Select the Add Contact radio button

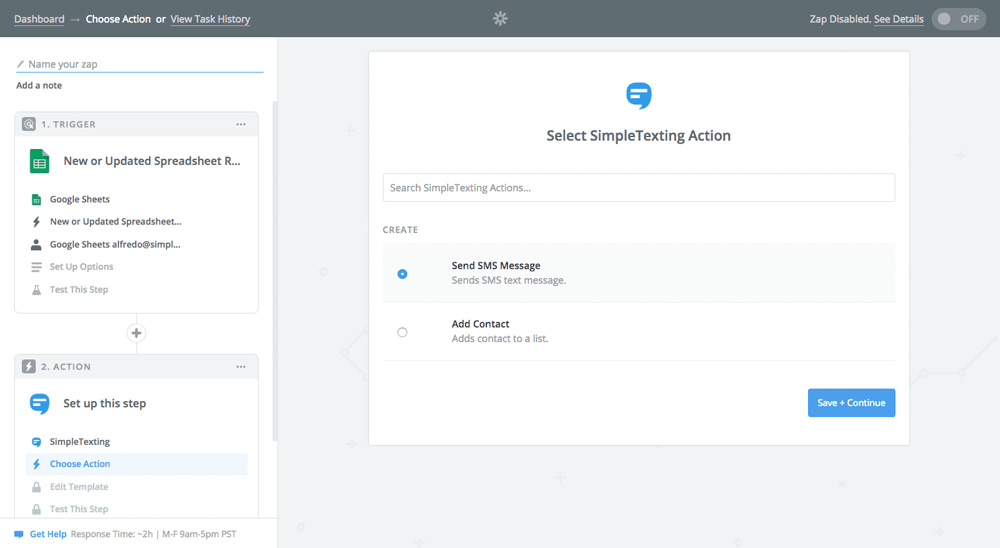(402, 332)
